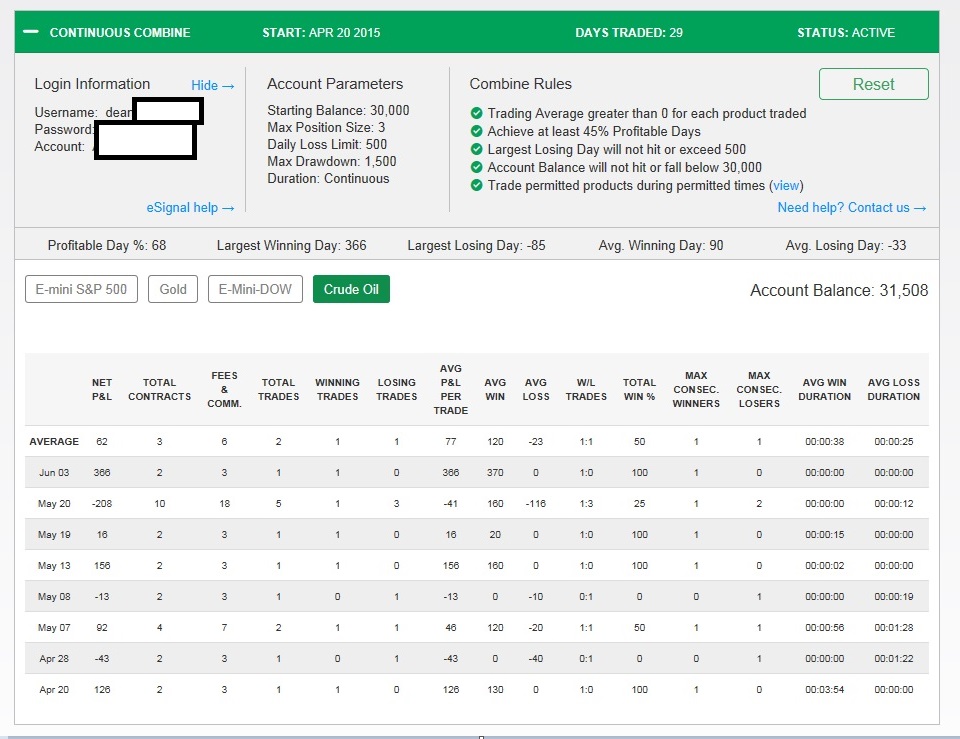Click the check icon for Trade permitted products
The height and width of the screenshot is (739, 960).
(x=477, y=186)
